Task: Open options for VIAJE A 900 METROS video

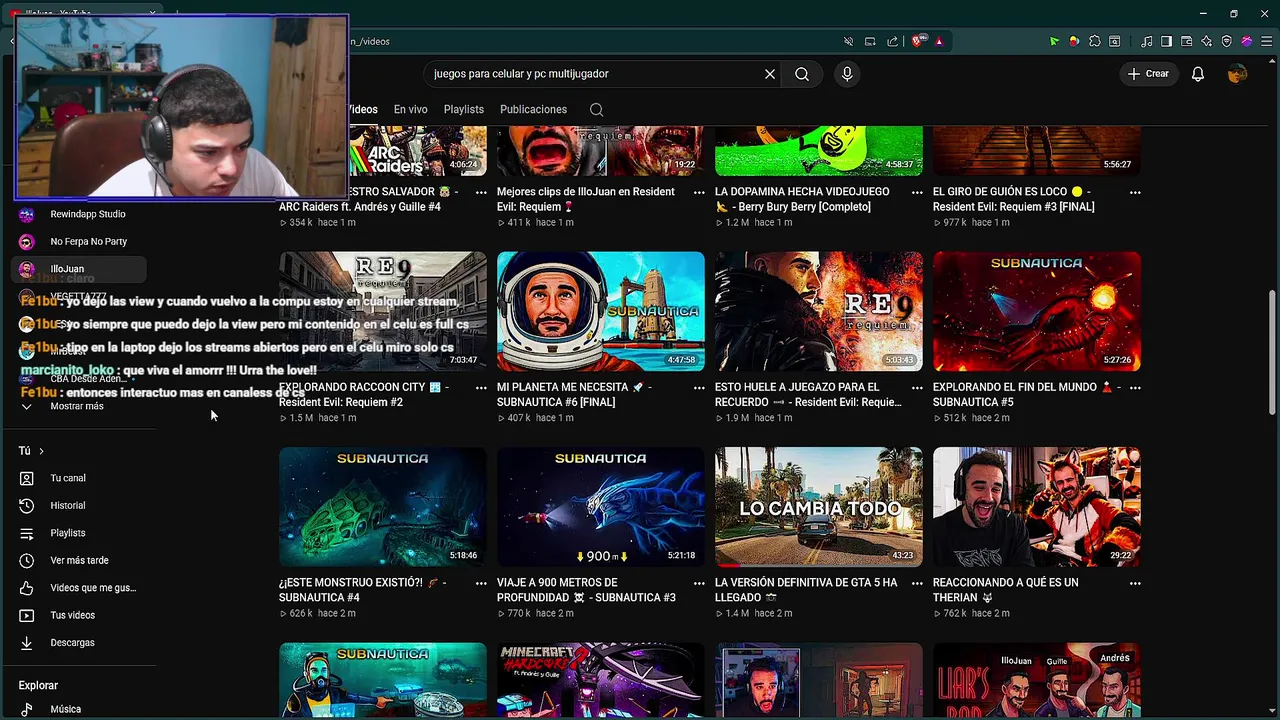Action: pyautogui.click(x=699, y=583)
